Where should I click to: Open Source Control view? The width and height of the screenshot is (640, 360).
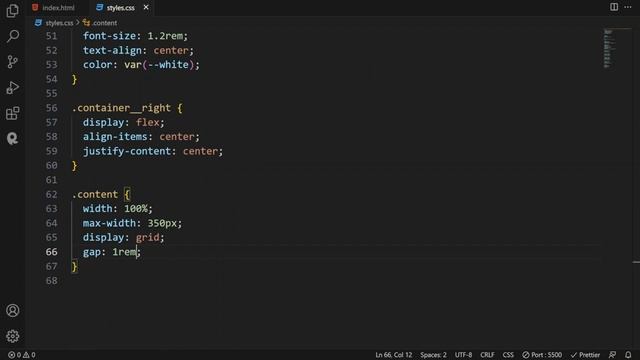pyautogui.click(x=13, y=62)
